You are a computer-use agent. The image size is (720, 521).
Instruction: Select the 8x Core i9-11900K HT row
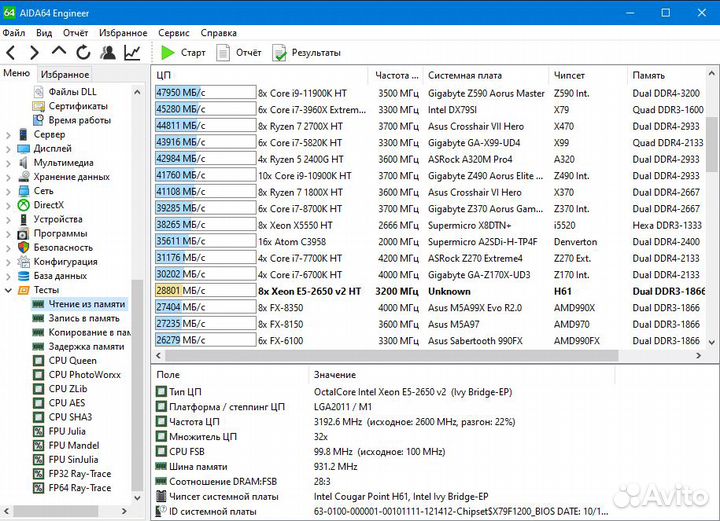(x=430, y=93)
